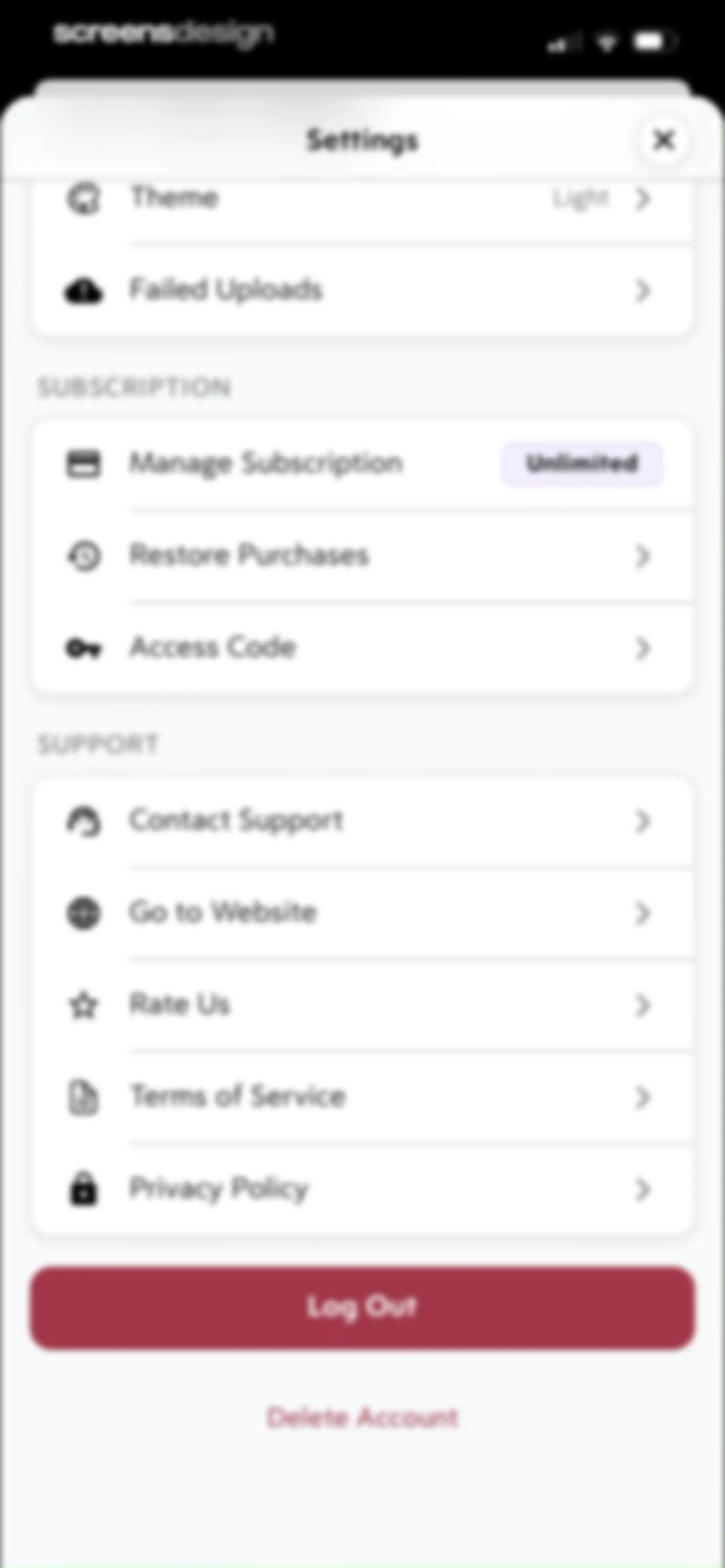Click the Access Code key icon
This screenshot has width=725, height=1568.
coord(83,648)
